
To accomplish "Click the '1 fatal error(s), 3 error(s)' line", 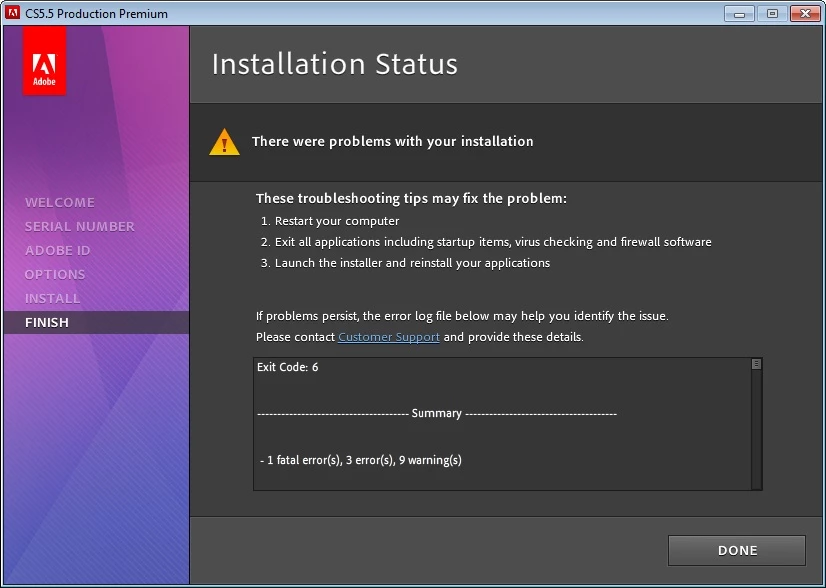I will tap(361, 460).
